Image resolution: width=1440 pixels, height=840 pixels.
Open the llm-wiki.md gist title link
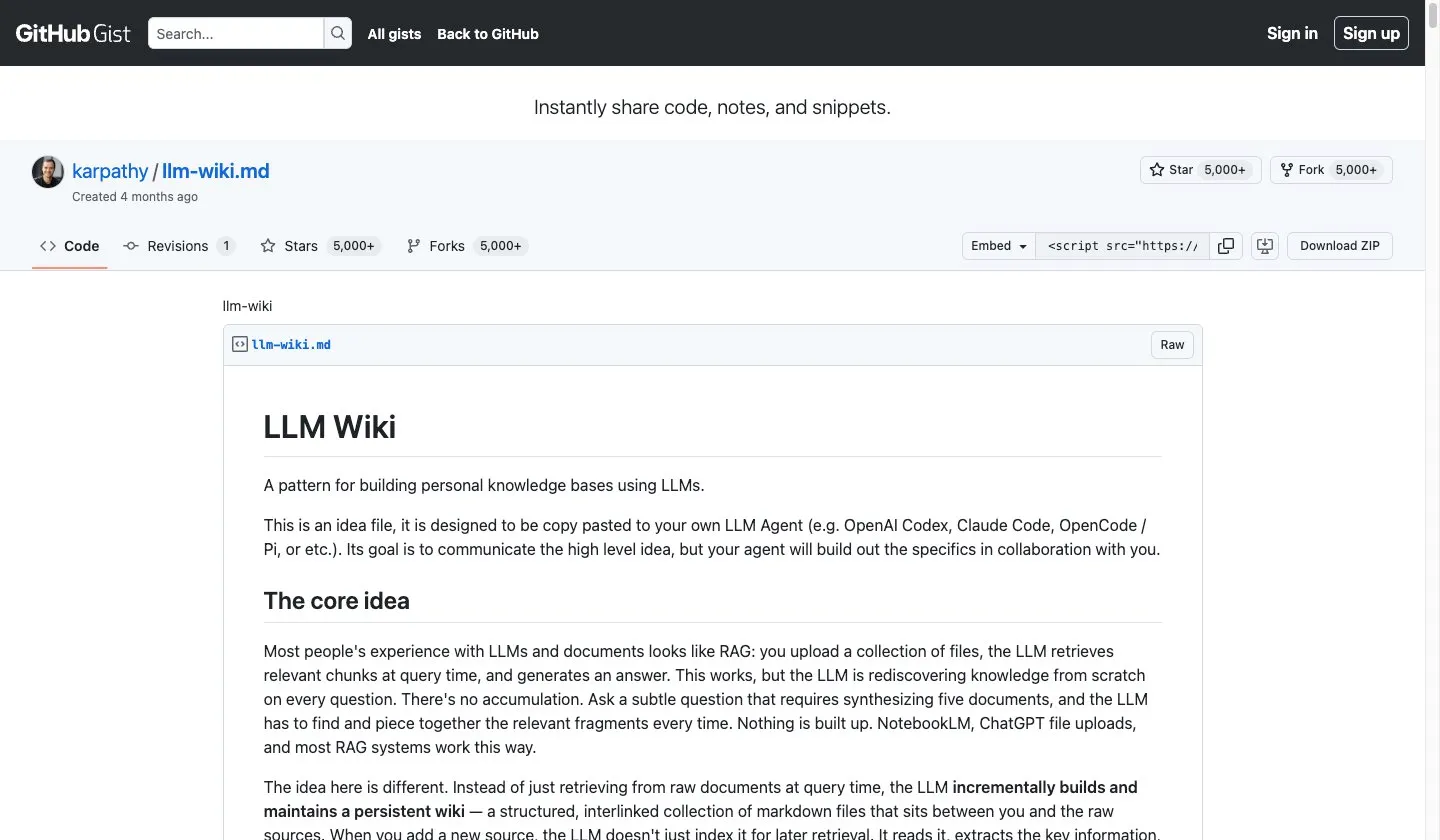215,170
